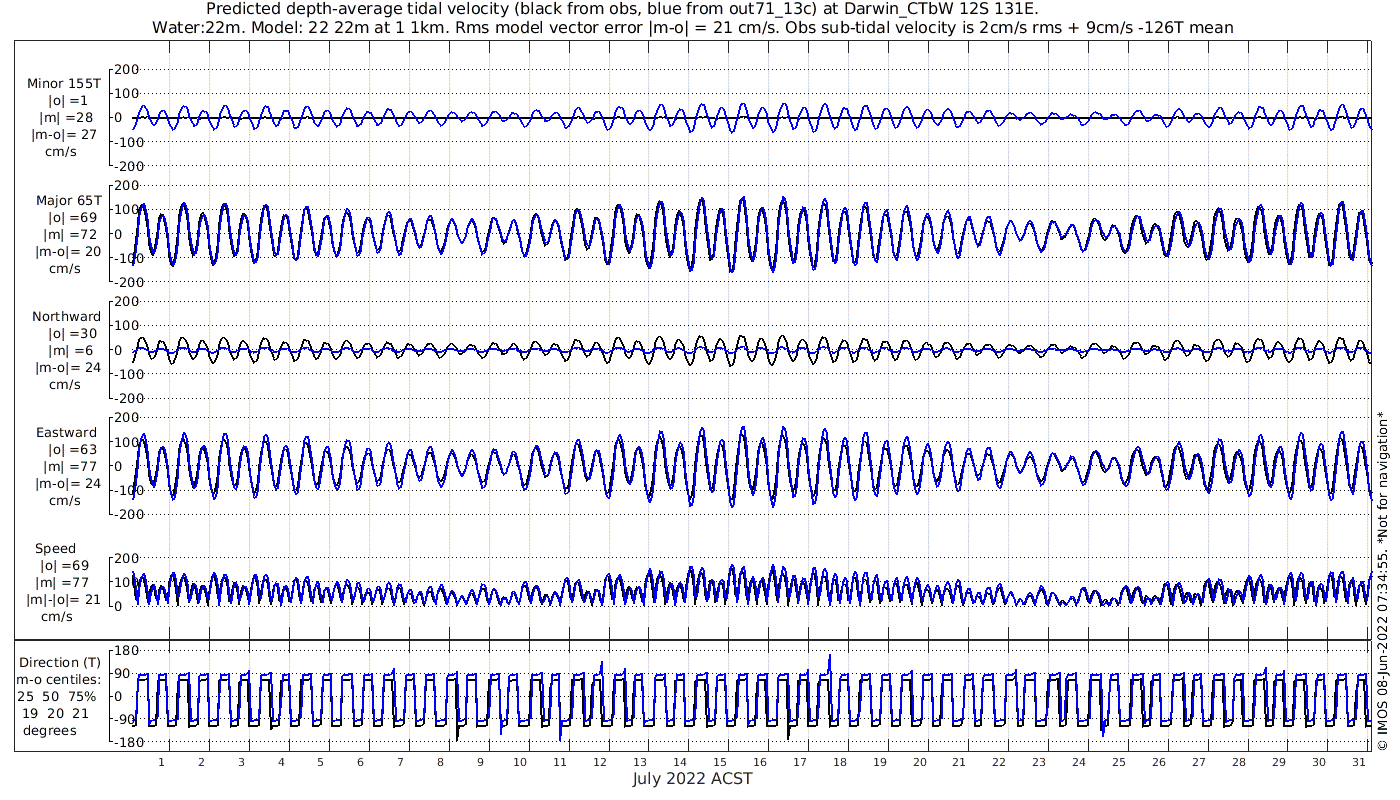The height and width of the screenshot is (800, 1400).
Task: Click day 31 tick label on x-axis
Action: coord(1358,763)
